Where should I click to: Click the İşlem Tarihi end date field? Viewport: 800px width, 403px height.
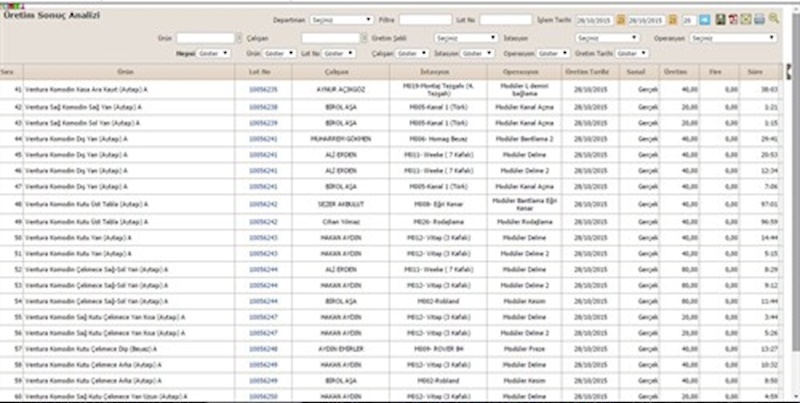pyautogui.click(x=647, y=20)
